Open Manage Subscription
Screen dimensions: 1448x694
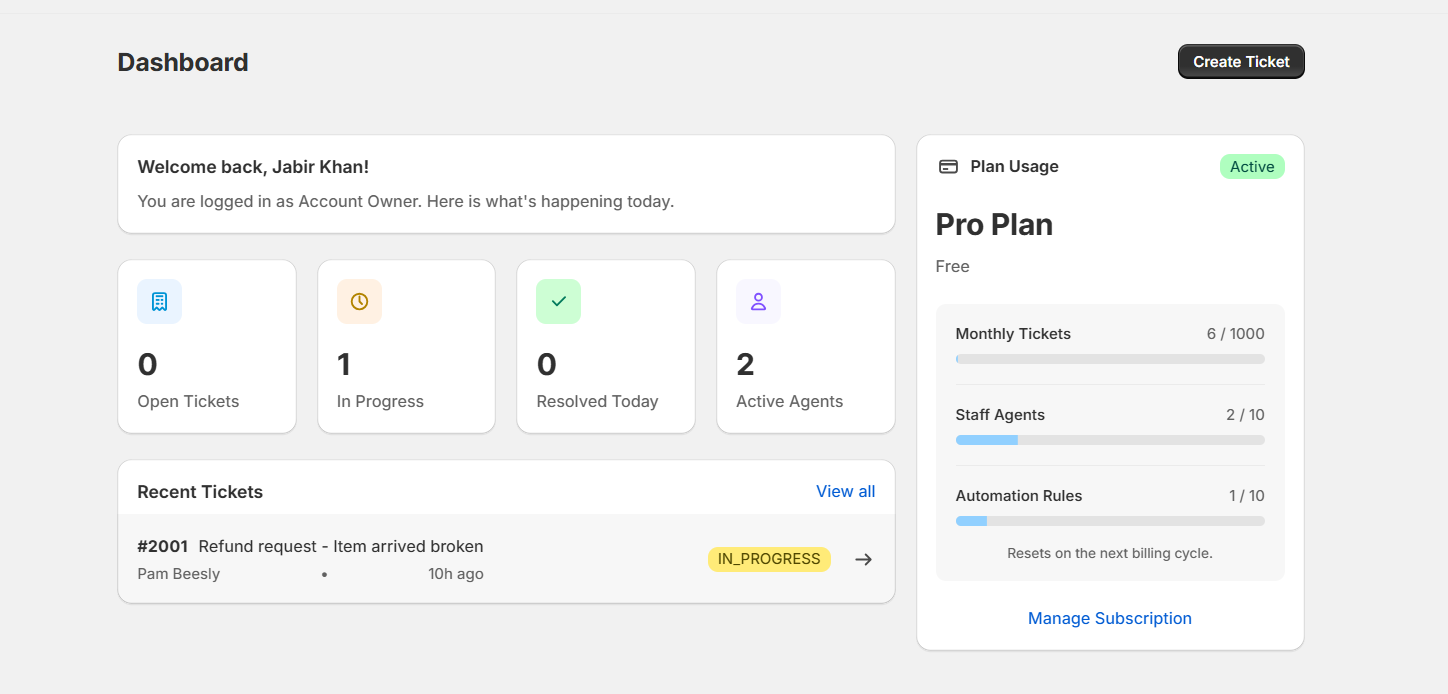[x=1110, y=618]
